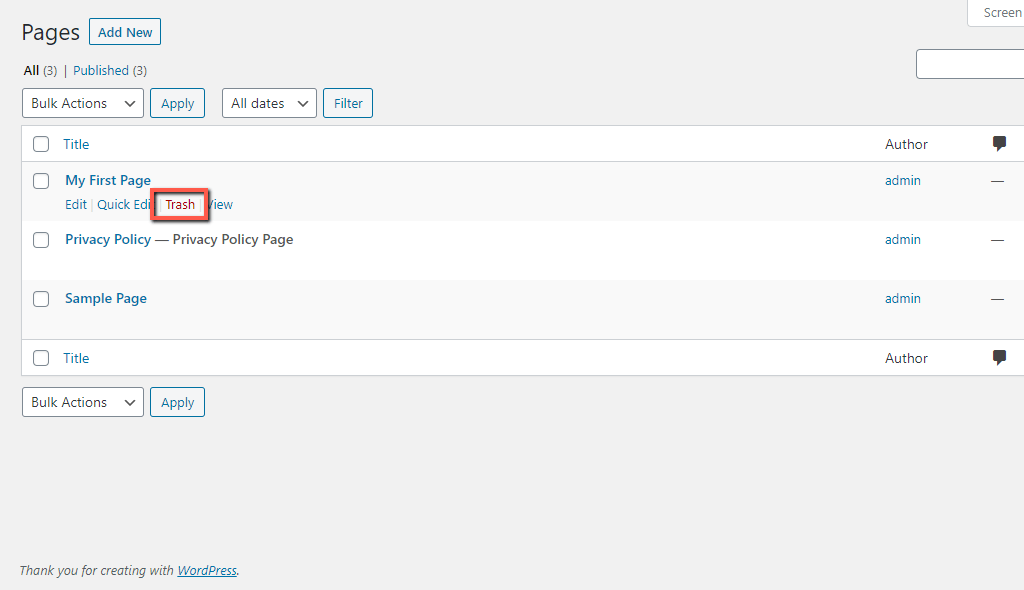Tick the select-all checkbox in footer row
This screenshot has height=590, width=1024.
click(41, 358)
